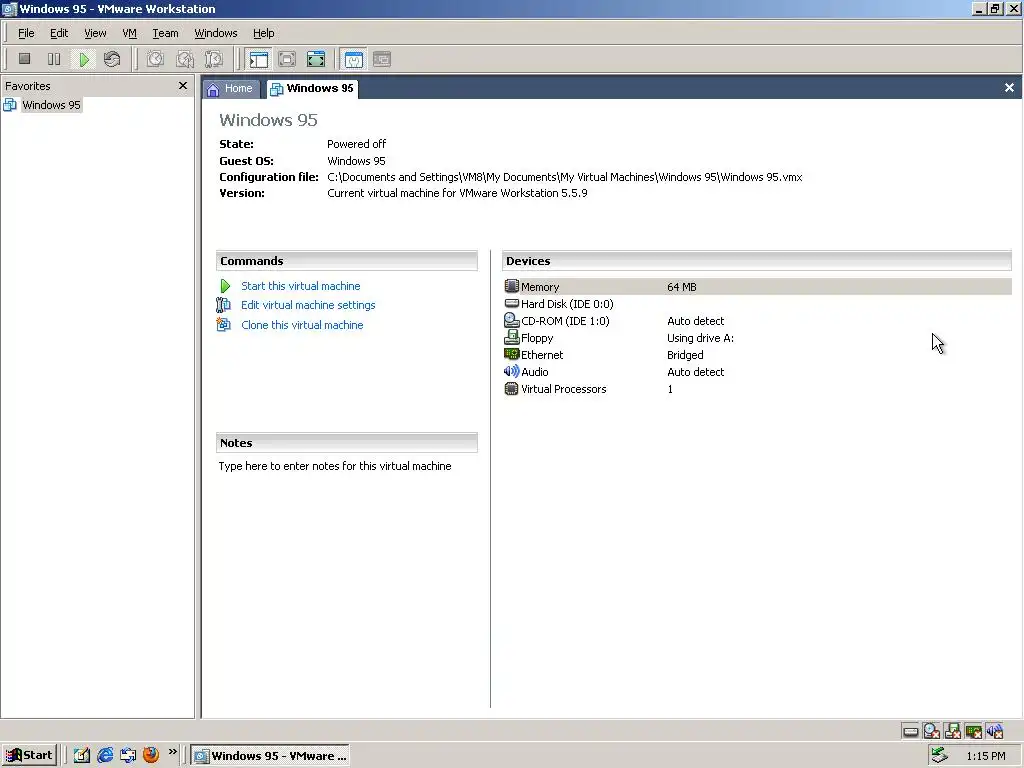
Task: Click the Full Screen toolbar icon
Action: click(316, 59)
